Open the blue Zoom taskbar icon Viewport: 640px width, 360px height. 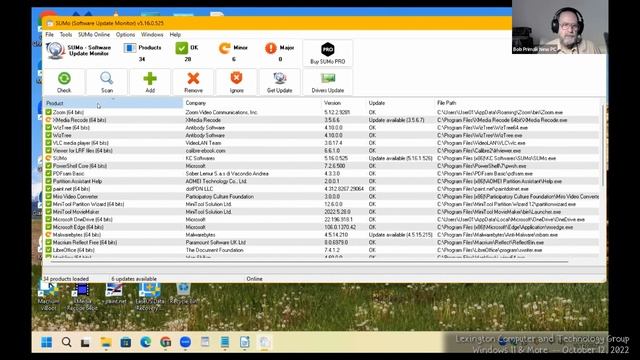(x=185, y=342)
